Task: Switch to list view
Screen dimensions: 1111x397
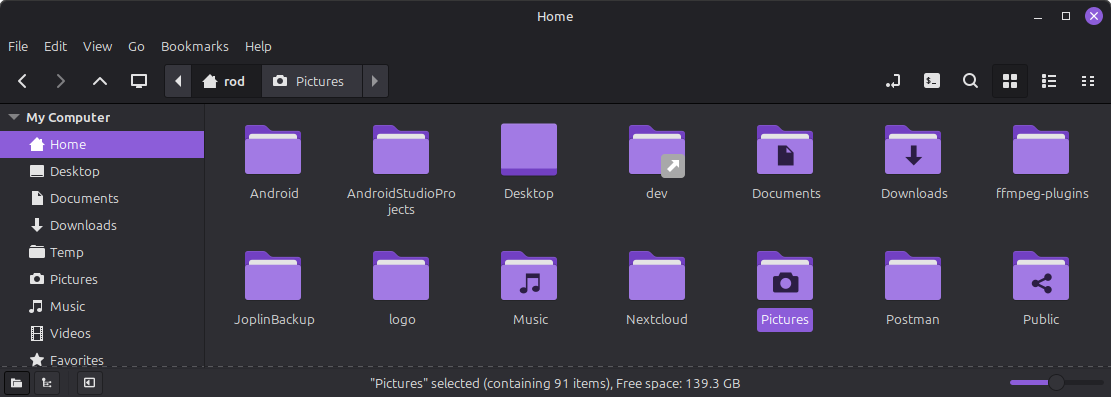Action: [x=1049, y=81]
